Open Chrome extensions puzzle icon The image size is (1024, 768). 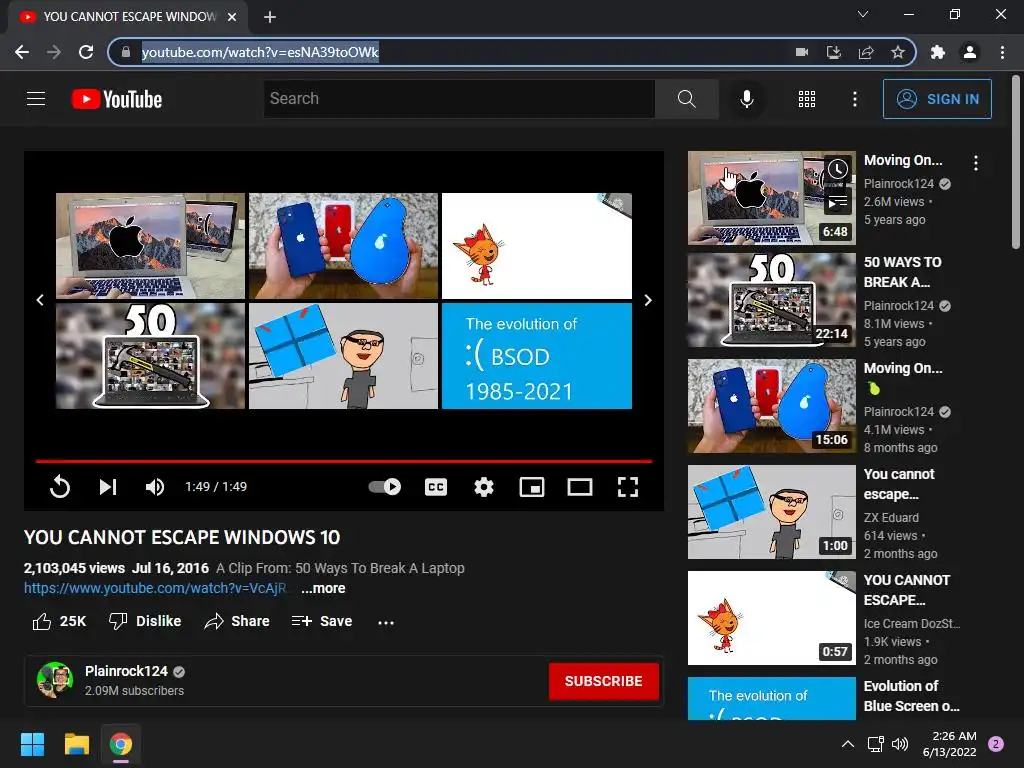[938, 52]
